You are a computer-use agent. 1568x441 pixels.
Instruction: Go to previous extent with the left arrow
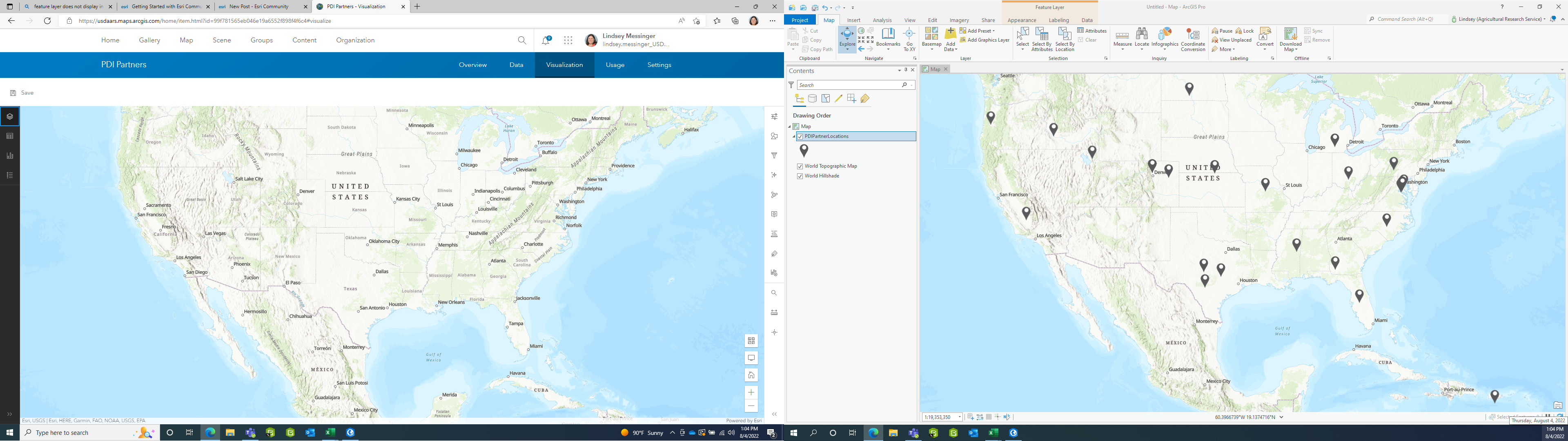[861, 49]
